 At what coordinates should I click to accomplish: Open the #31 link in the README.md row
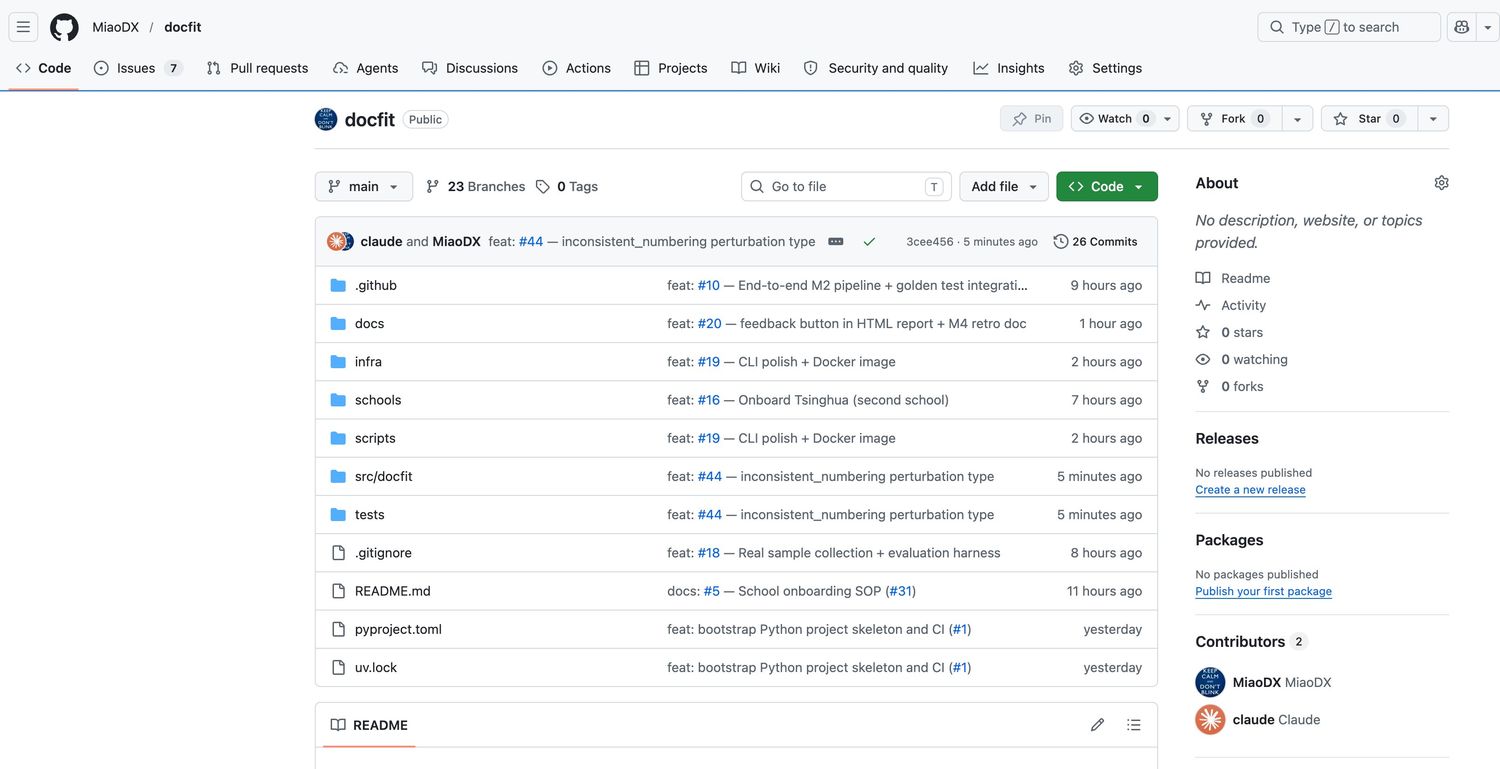[x=901, y=591]
